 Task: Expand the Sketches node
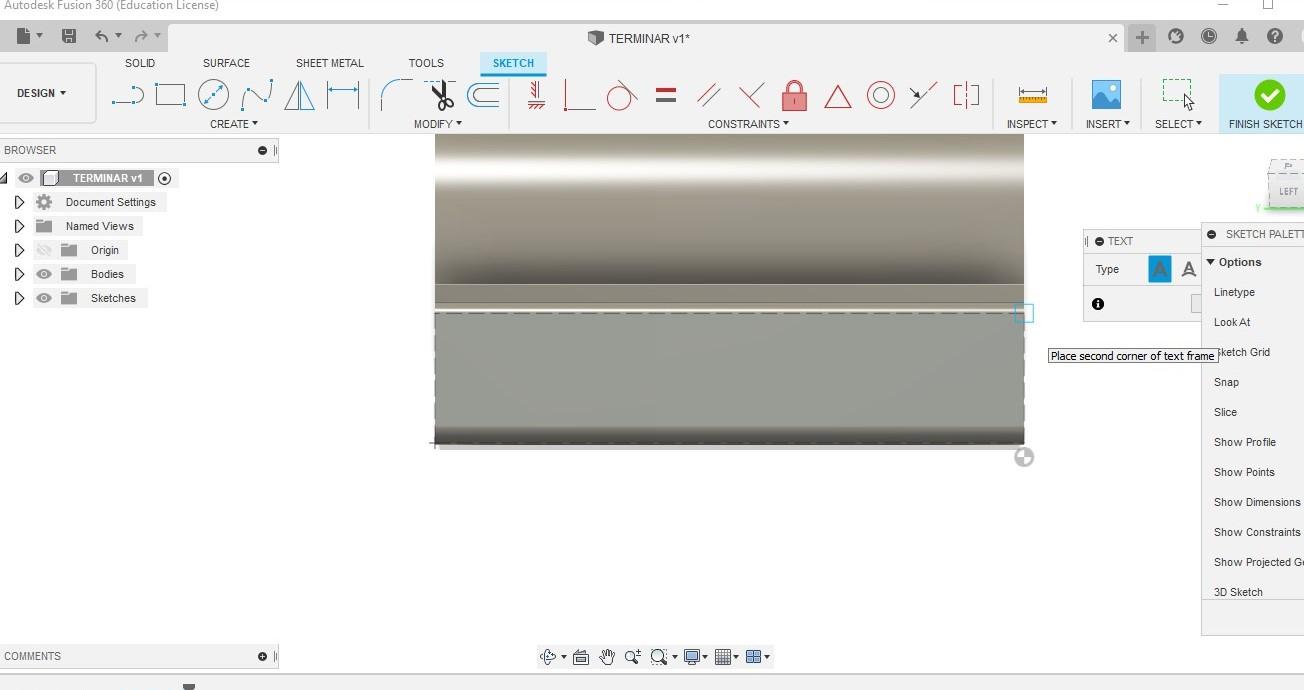tap(19, 298)
